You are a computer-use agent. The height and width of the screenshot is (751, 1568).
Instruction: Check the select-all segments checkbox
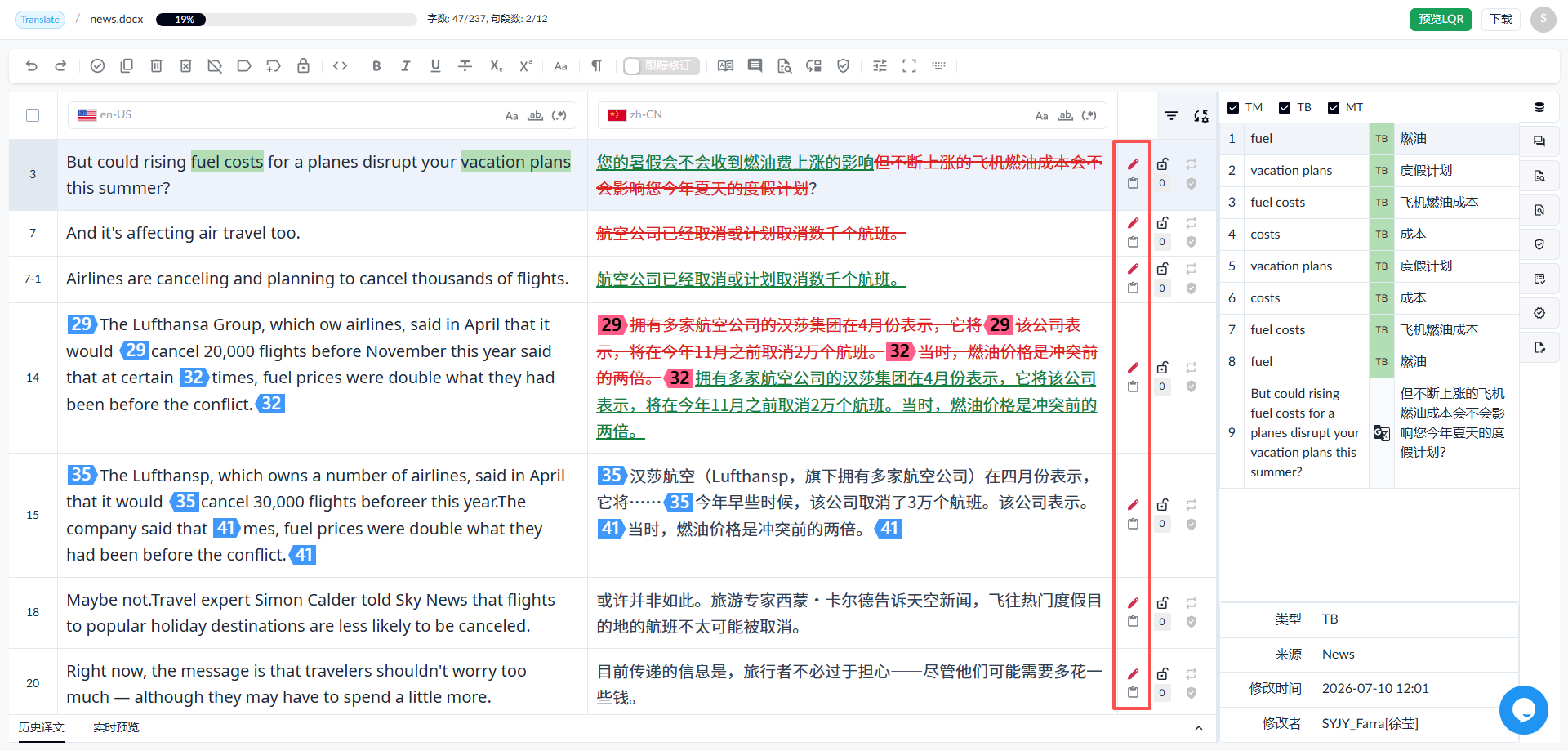[33, 115]
